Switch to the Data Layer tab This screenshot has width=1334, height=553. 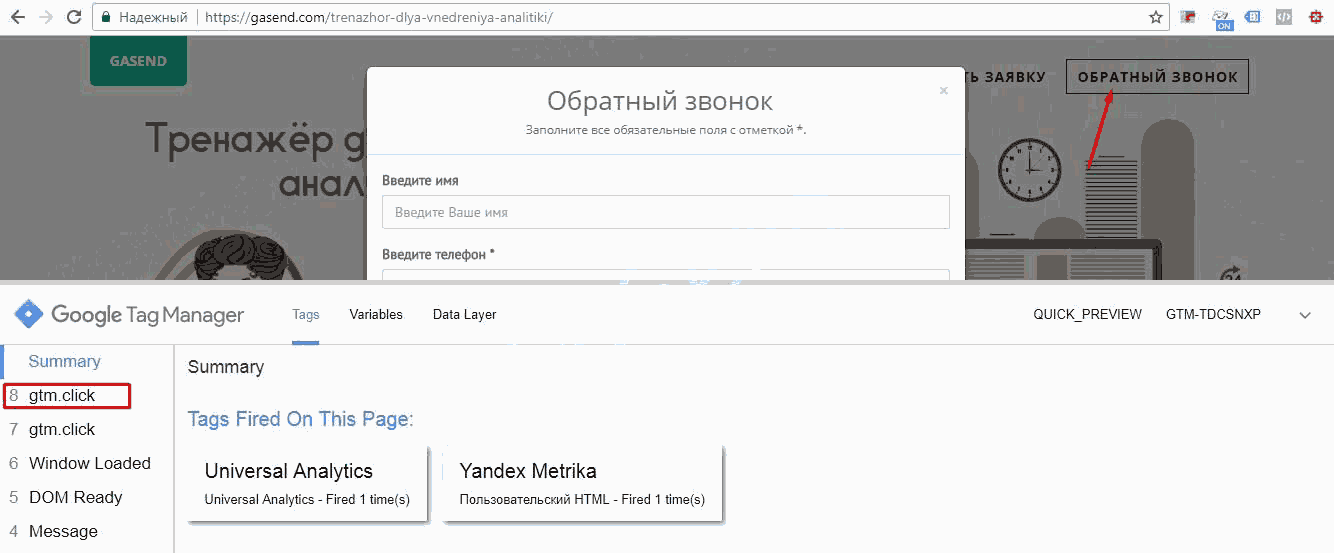pyautogui.click(x=465, y=314)
